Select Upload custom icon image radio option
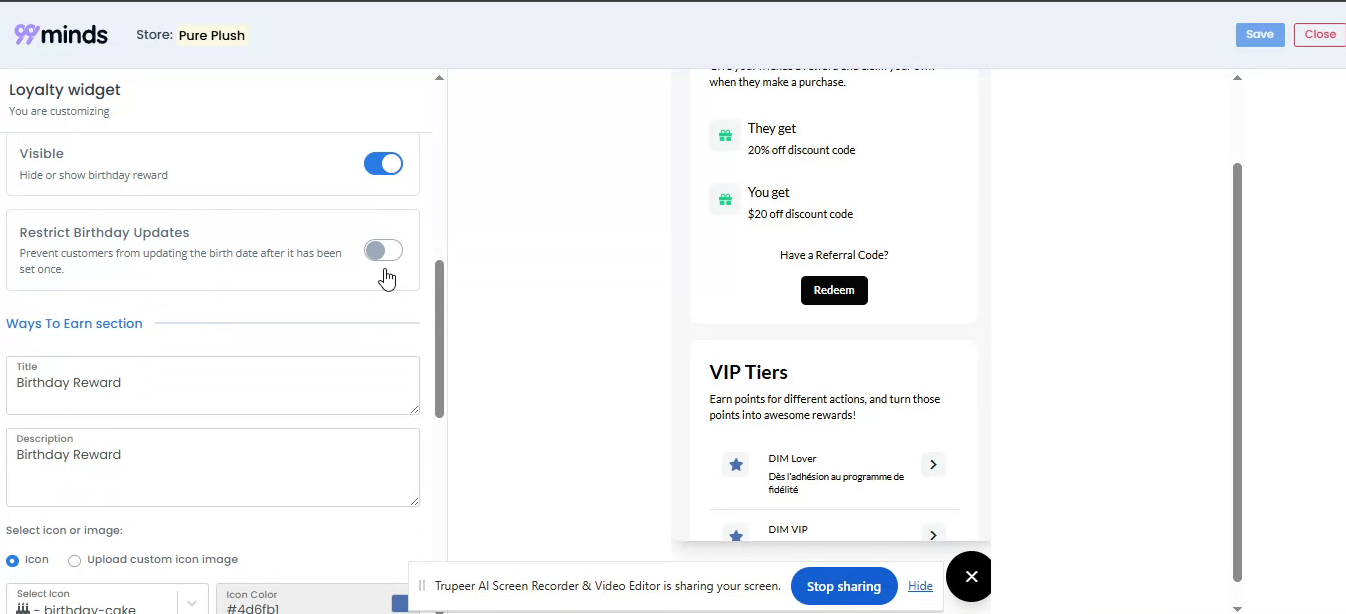 pyautogui.click(x=74, y=560)
